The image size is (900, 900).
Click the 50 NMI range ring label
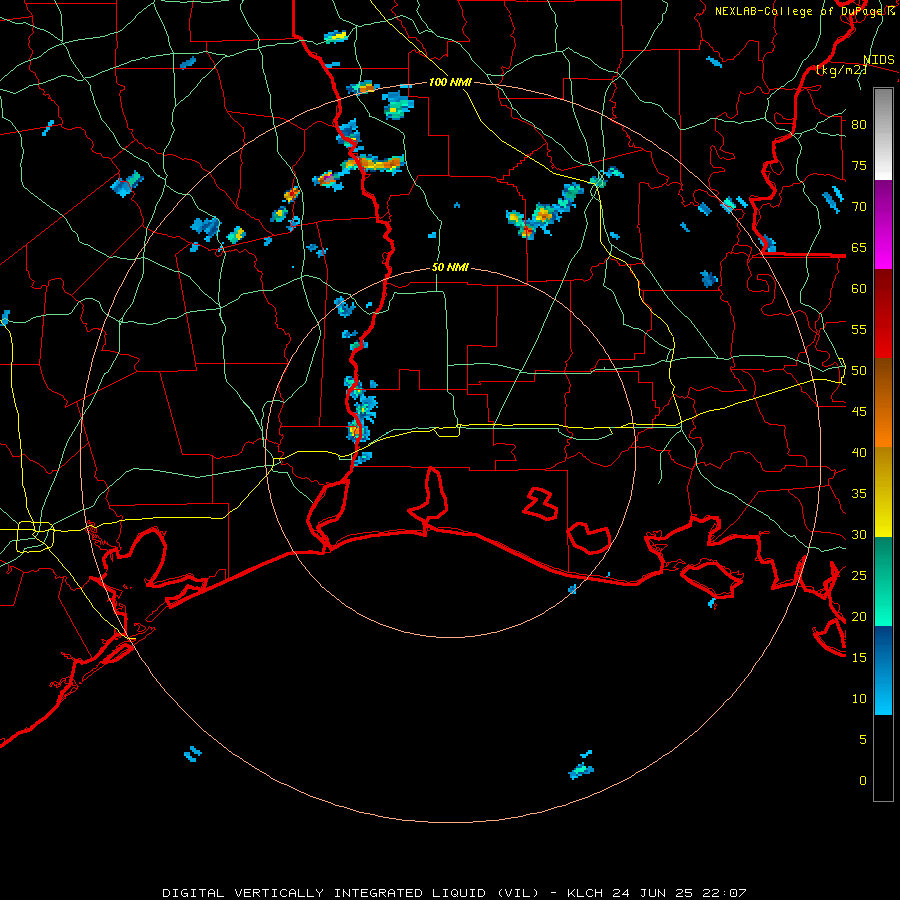point(450,267)
